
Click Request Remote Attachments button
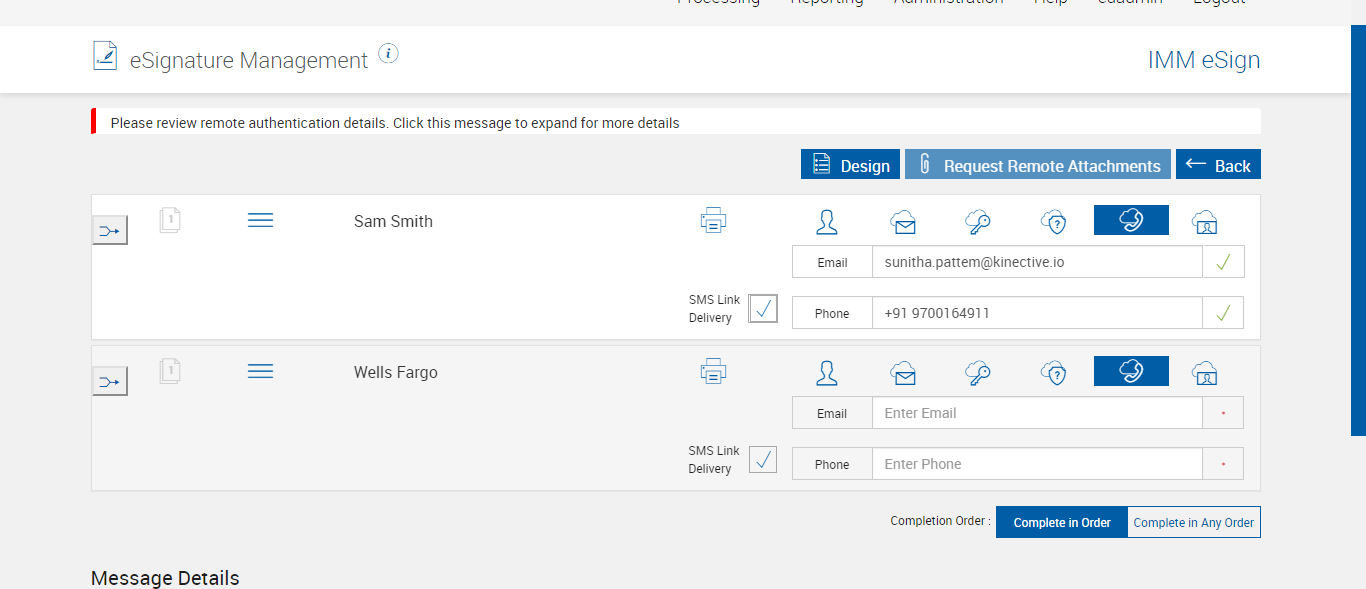point(1038,165)
